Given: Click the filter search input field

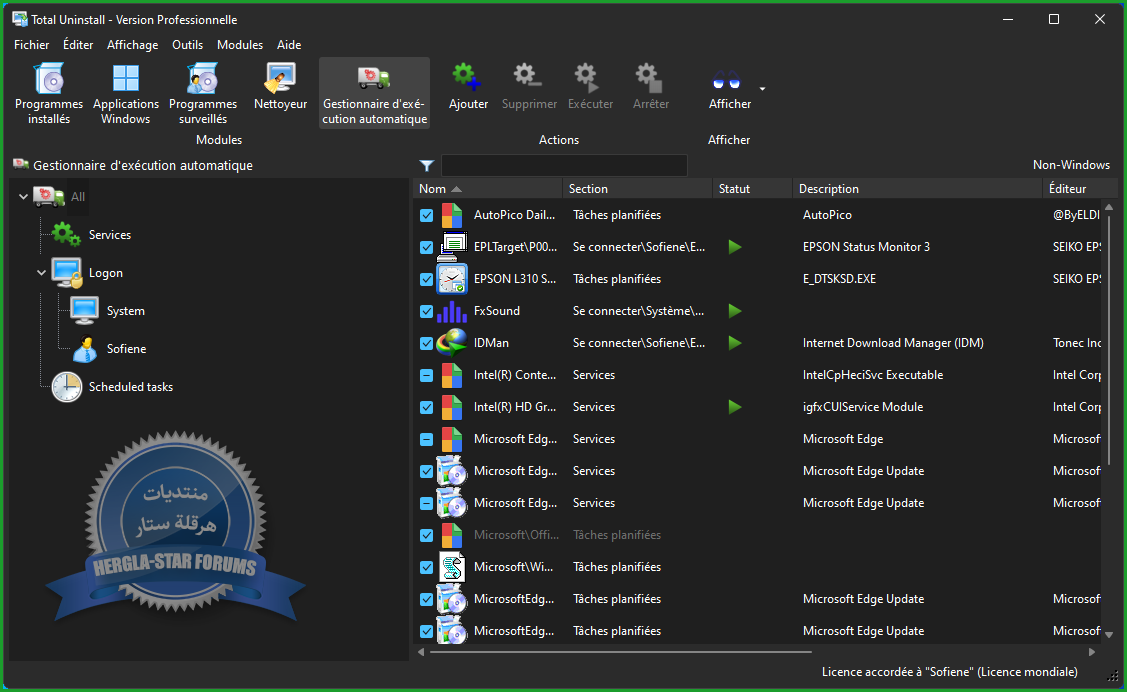Looking at the screenshot, I should point(564,165).
